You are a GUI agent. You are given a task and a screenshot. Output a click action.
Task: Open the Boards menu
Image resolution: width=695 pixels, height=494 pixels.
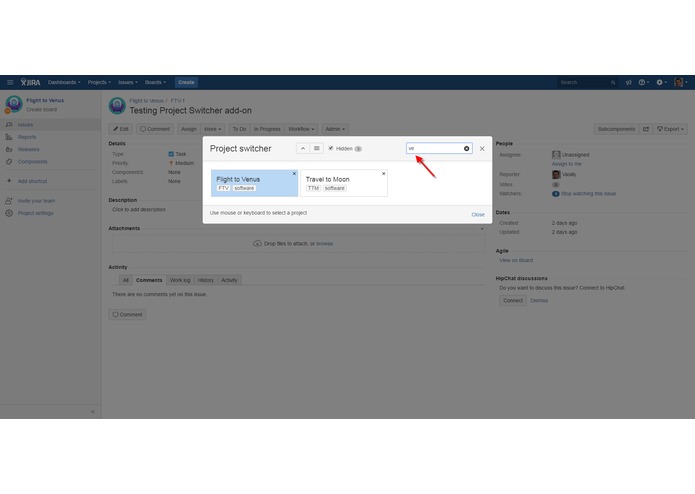coord(155,82)
